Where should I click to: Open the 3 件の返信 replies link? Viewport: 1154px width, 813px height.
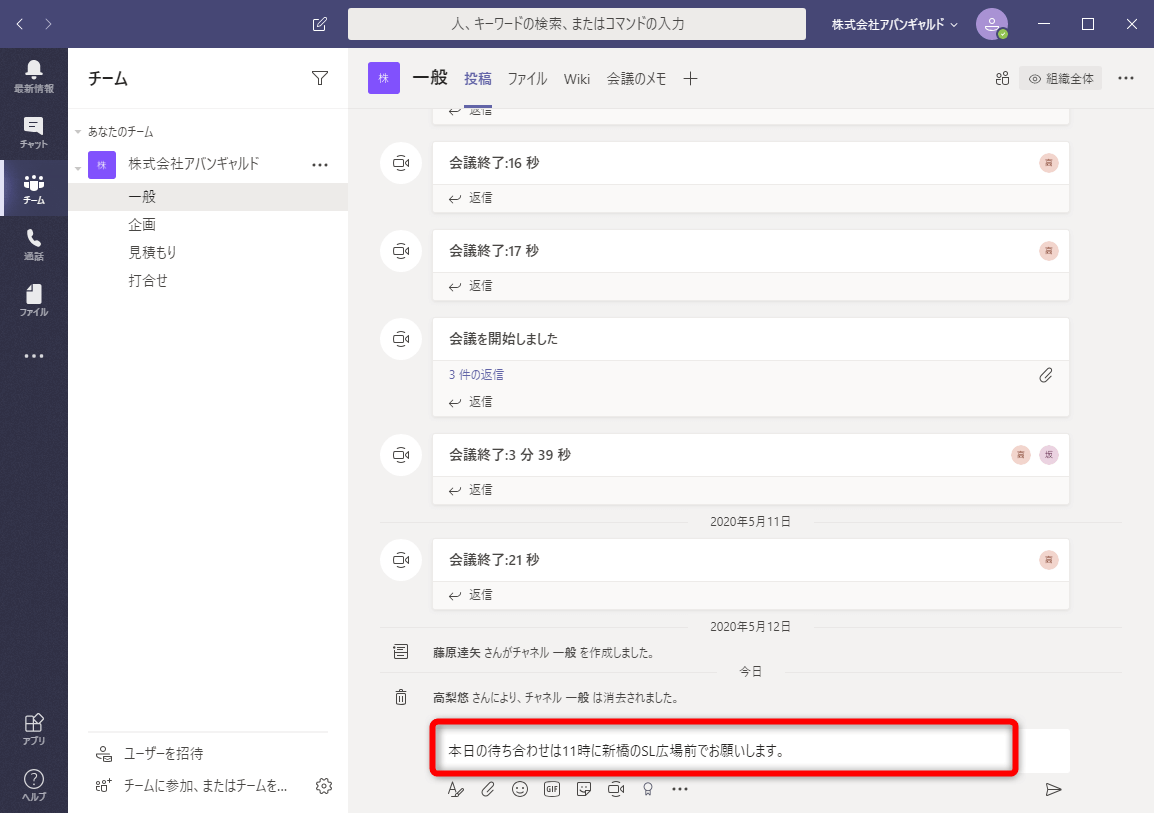click(476, 374)
